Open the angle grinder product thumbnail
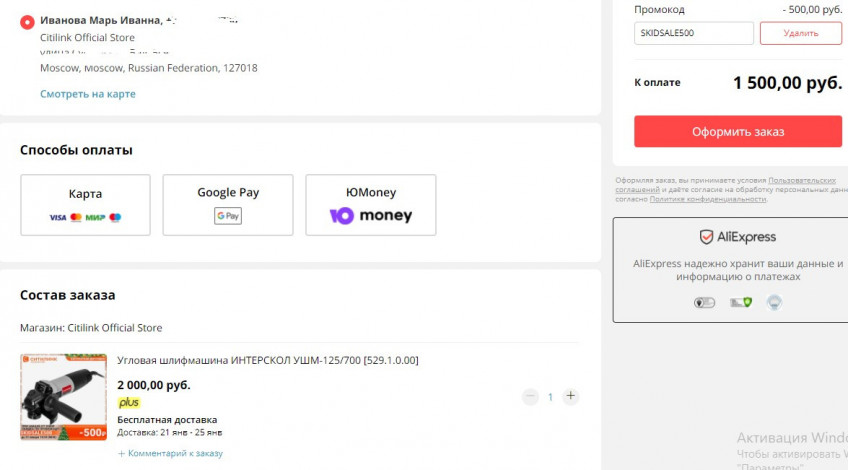This screenshot has height=470, width=848. click(63, 397)
